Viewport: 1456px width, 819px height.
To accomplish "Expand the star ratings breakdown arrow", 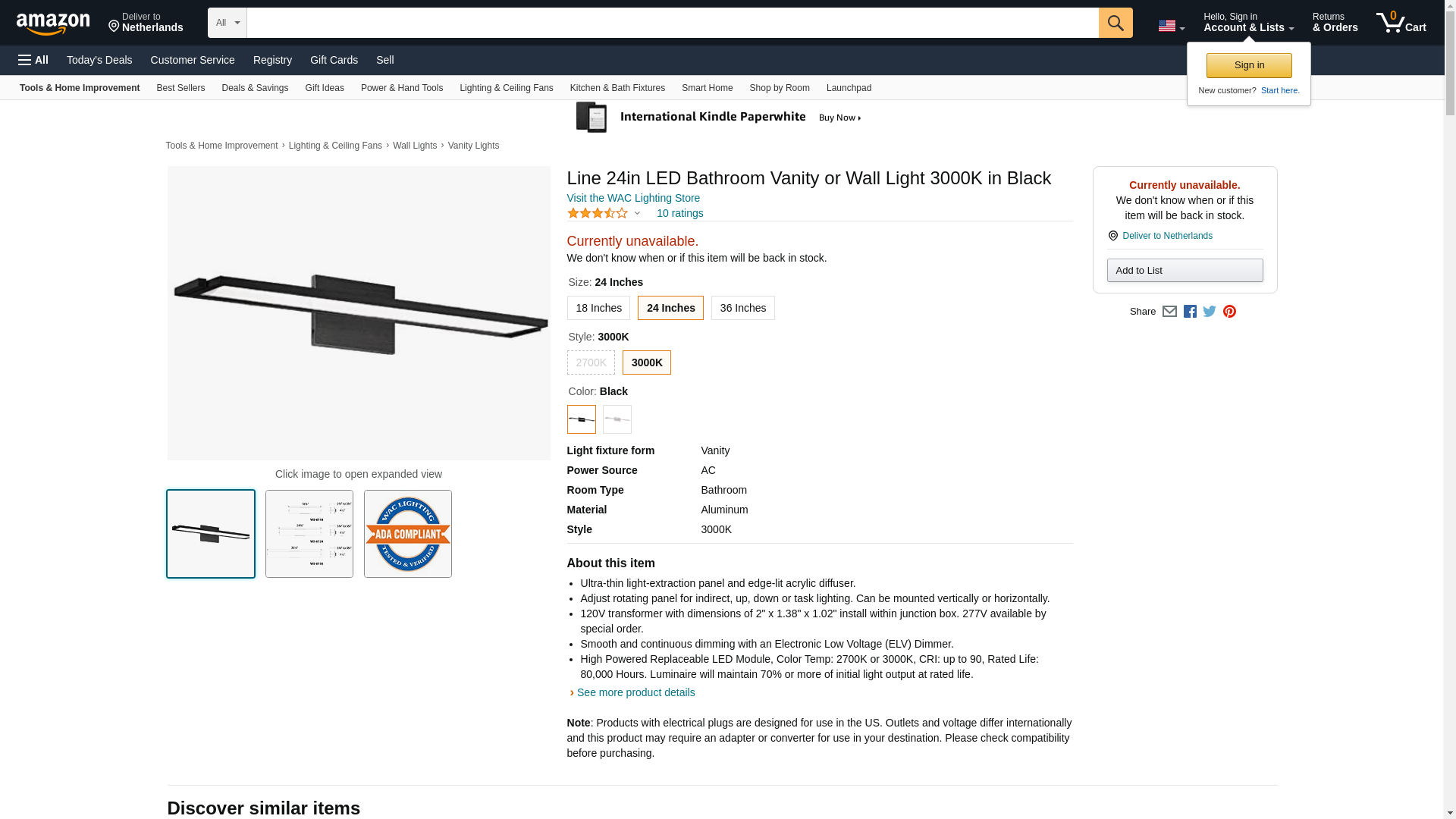I will click(x=637, y=213).
